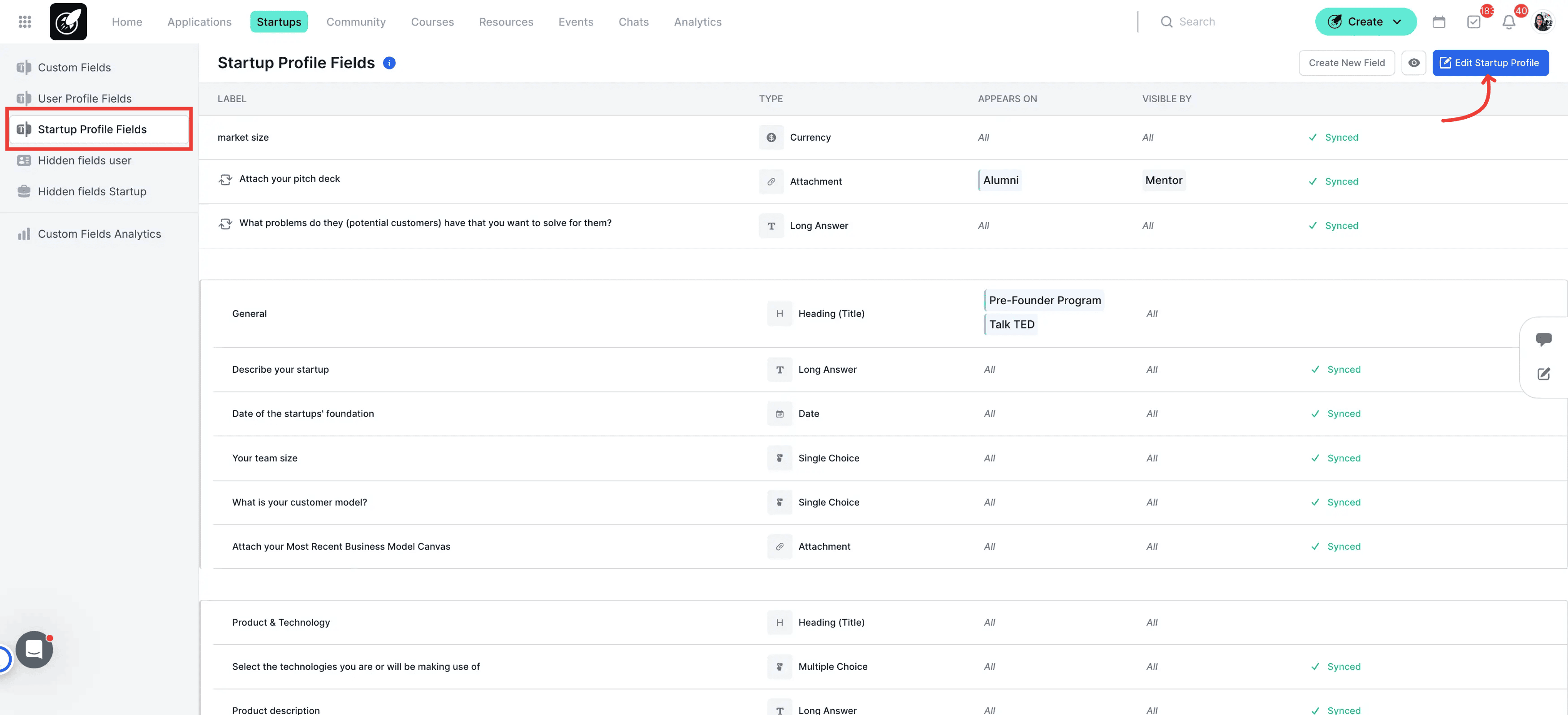The image size is (1568, 715).
Task: Click the edit pencil icon on right edge
Action: pos(1544,374)
